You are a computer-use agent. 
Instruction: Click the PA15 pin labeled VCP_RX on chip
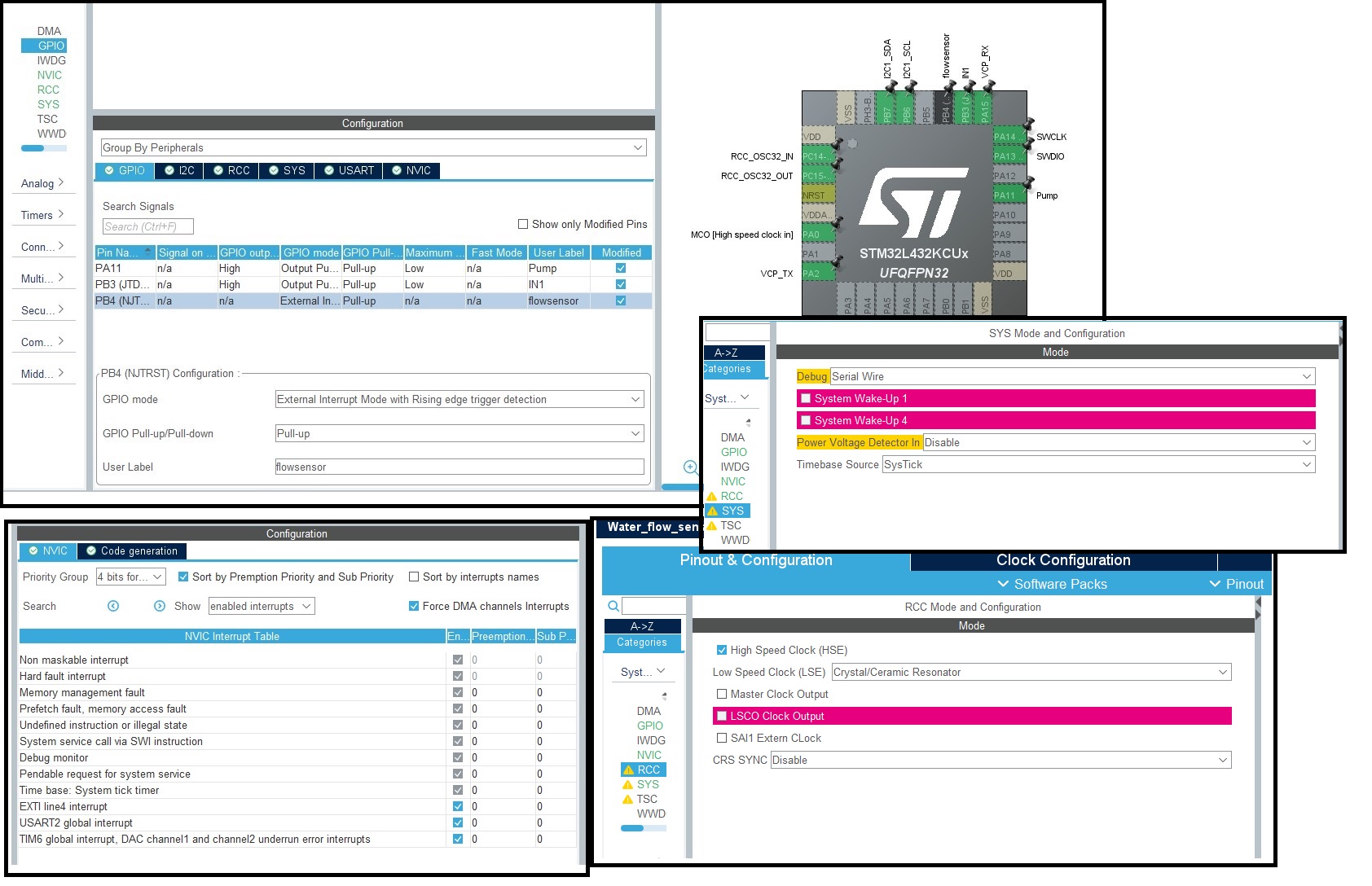point(984,107)
